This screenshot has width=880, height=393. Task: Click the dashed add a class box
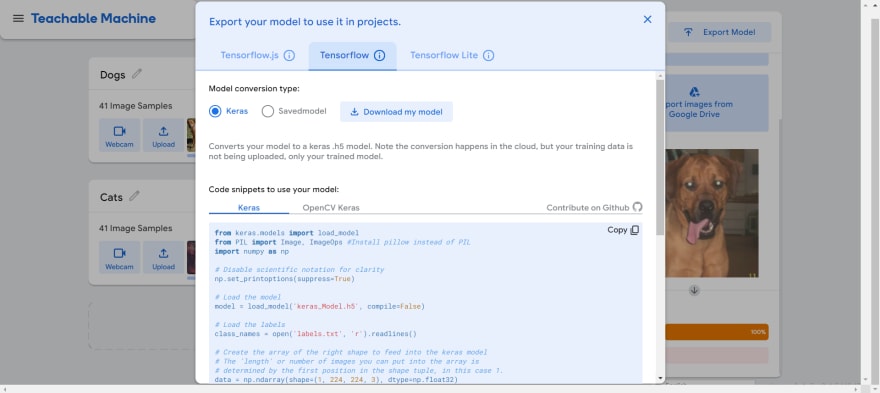[x=142, y=326]
